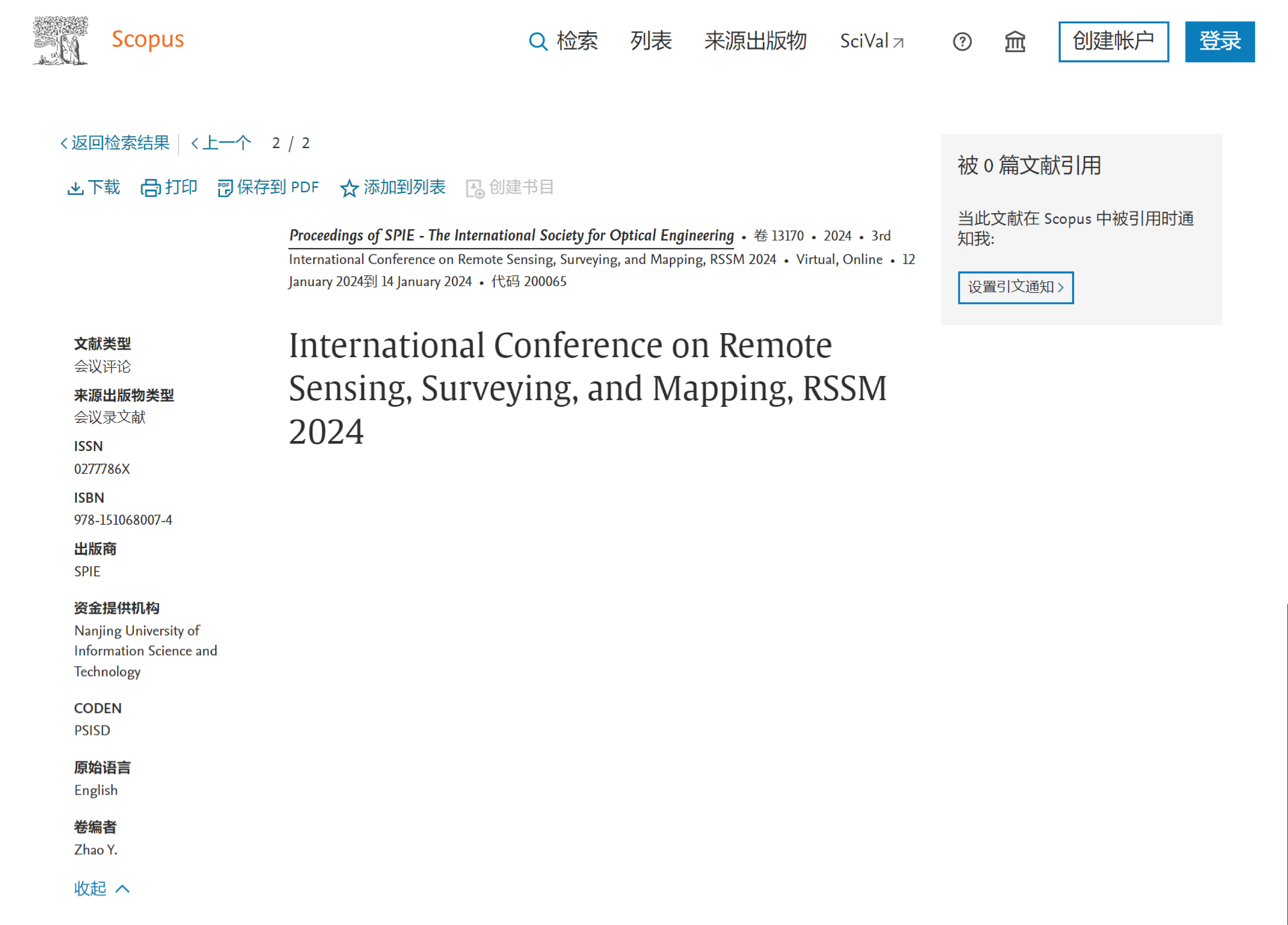Open the 检索 menu item
Image resolution: width=1288 pixels, height=925 pixels.
(577, 41)
